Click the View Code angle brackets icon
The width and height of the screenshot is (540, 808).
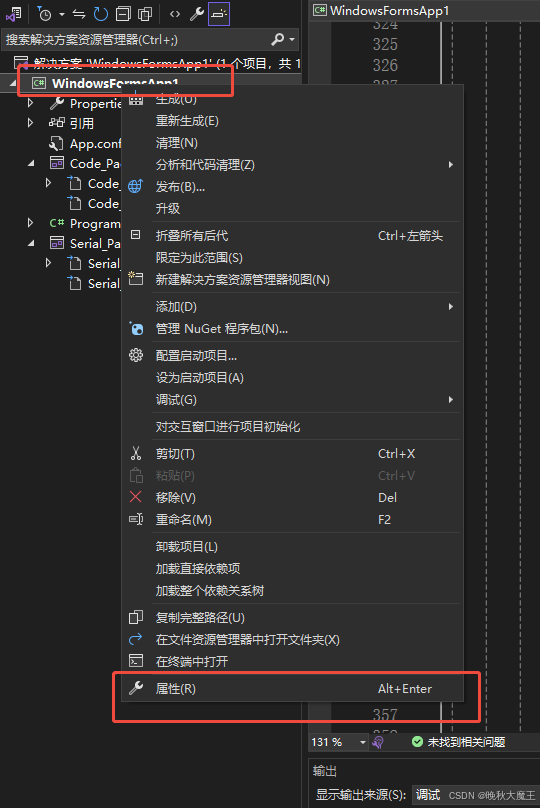pyautogui.click(x=175, y=14)
